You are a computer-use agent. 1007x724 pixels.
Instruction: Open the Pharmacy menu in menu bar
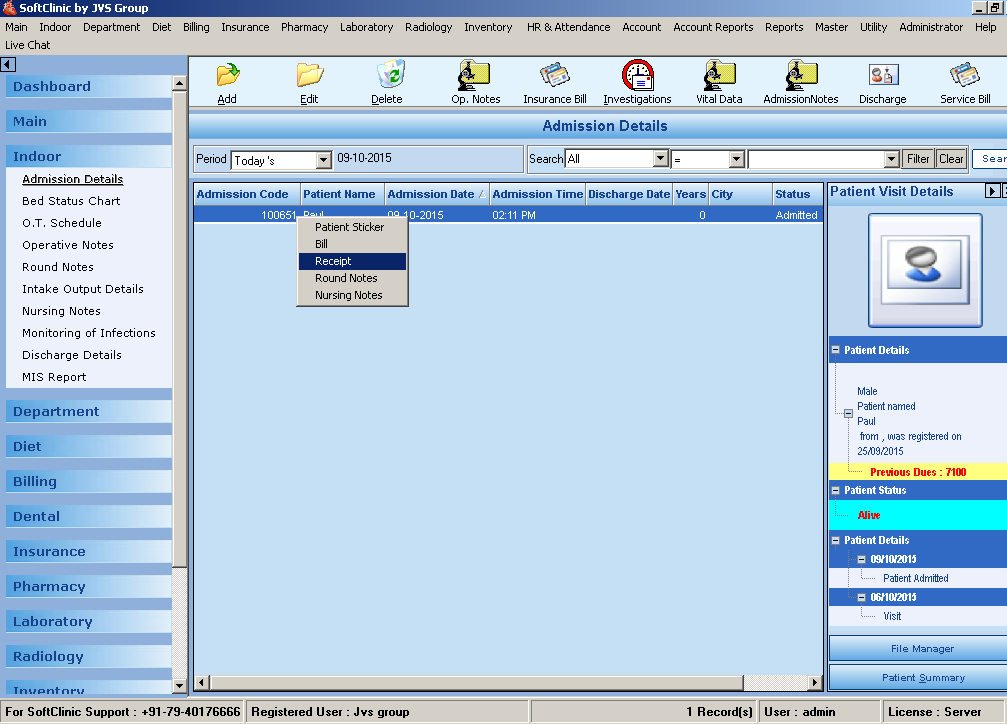(304, 27)
